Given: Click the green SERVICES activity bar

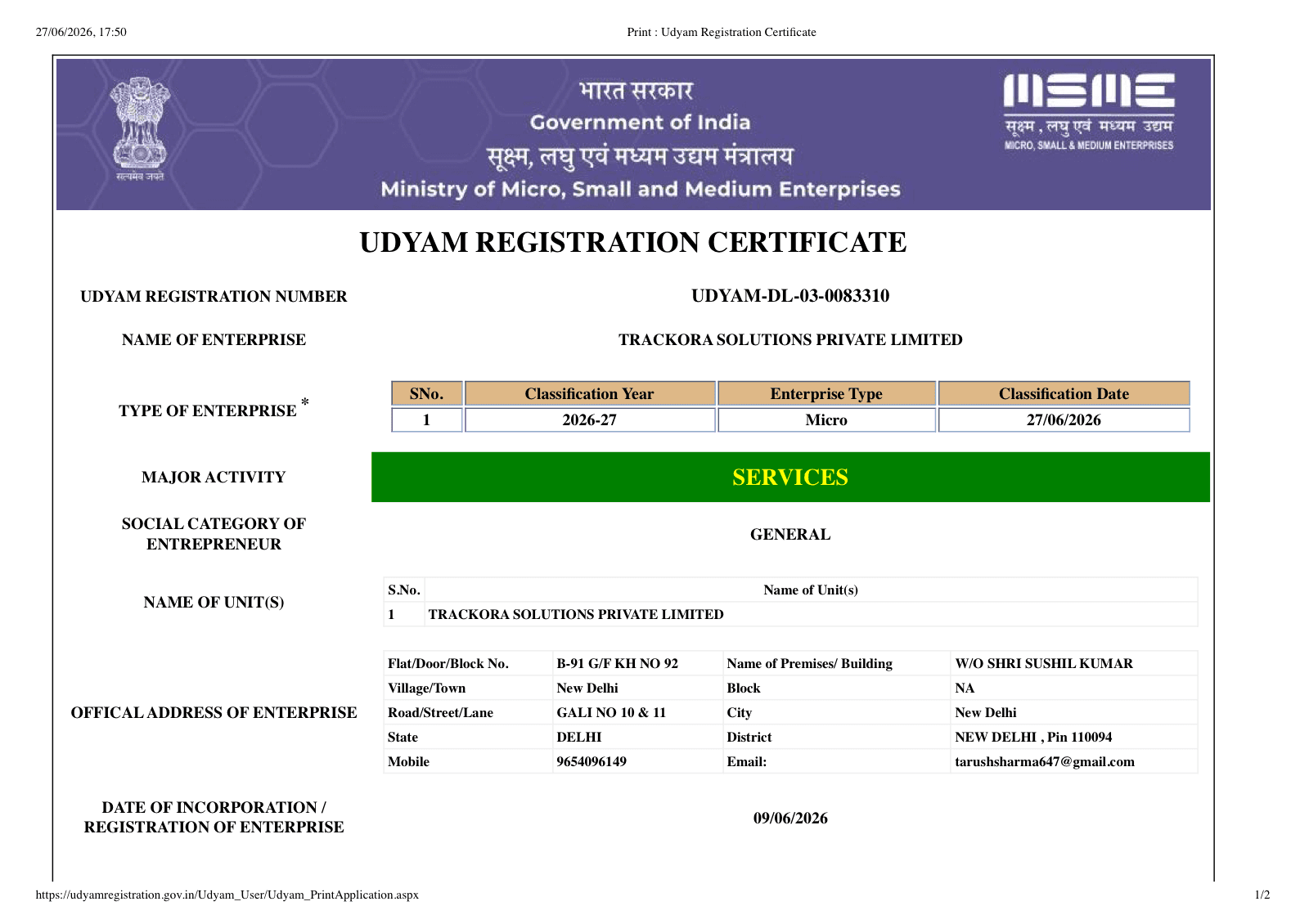Looking at the screenshot, I should click(790, 477).
